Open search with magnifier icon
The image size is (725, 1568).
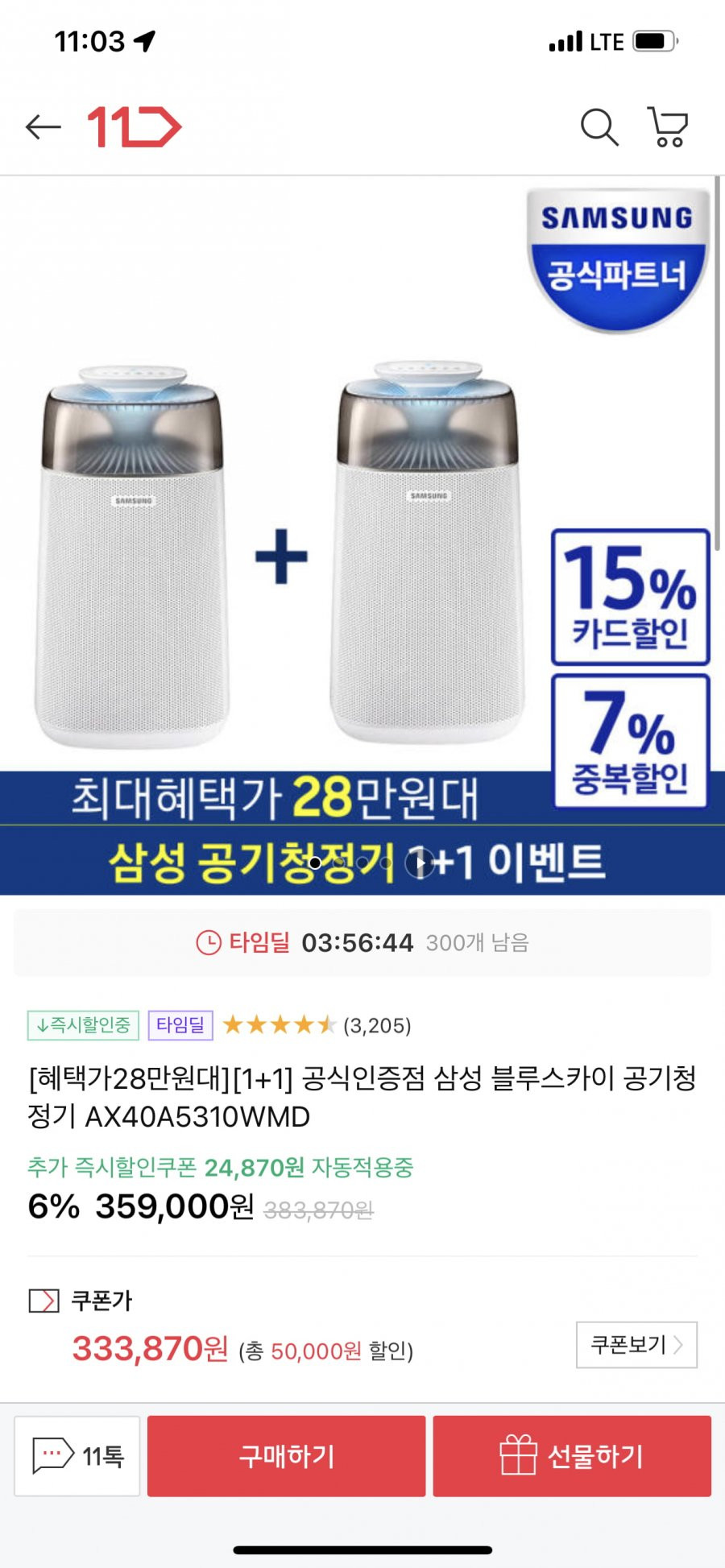[599, 127]
